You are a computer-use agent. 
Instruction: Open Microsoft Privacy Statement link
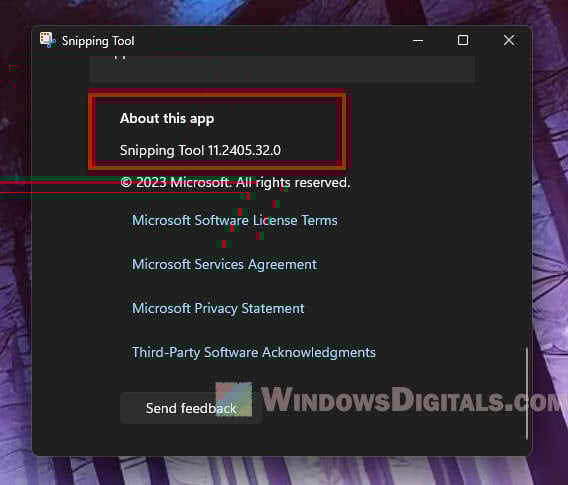[x=218, y=308]
